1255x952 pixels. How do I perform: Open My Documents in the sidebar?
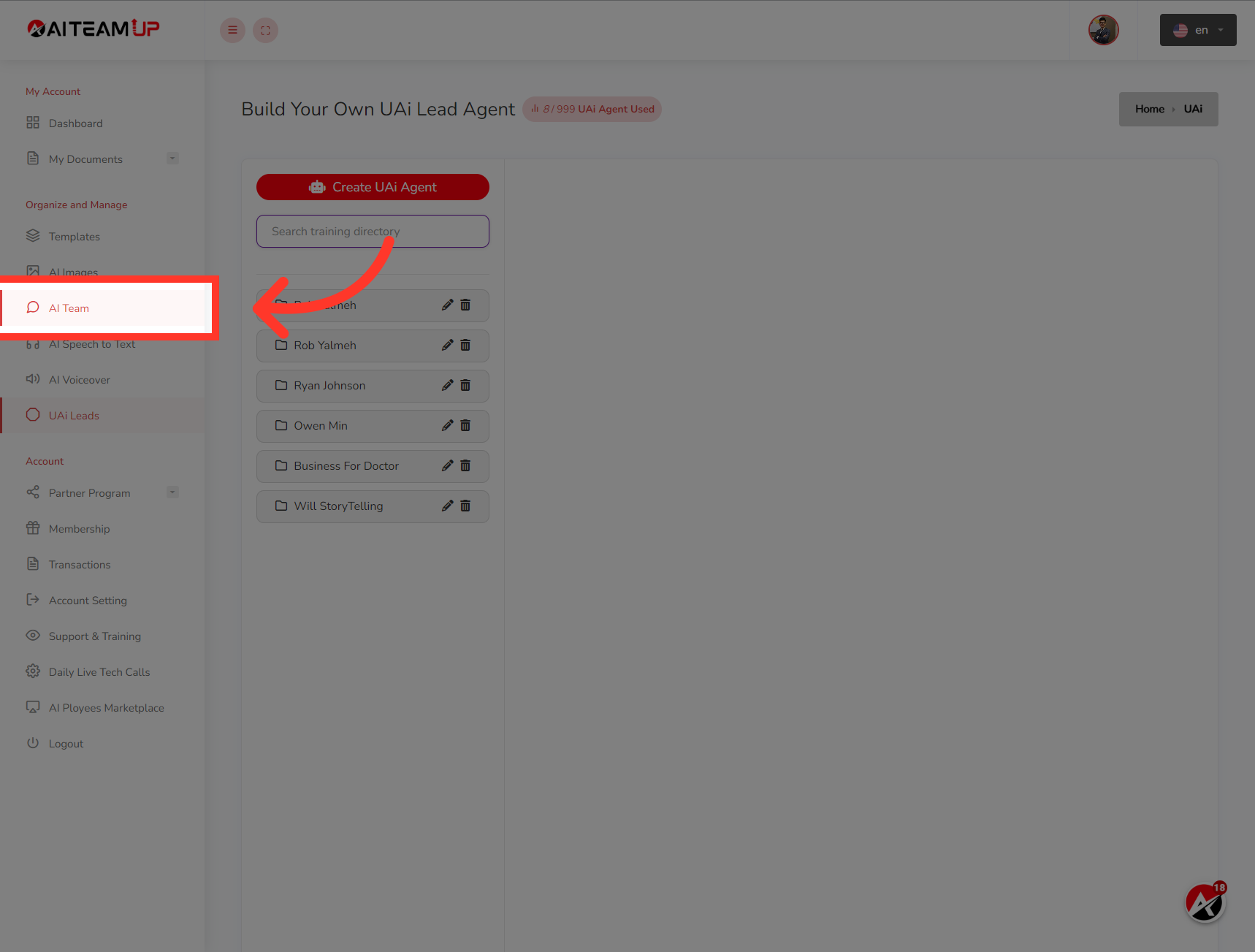coord(102,159)
